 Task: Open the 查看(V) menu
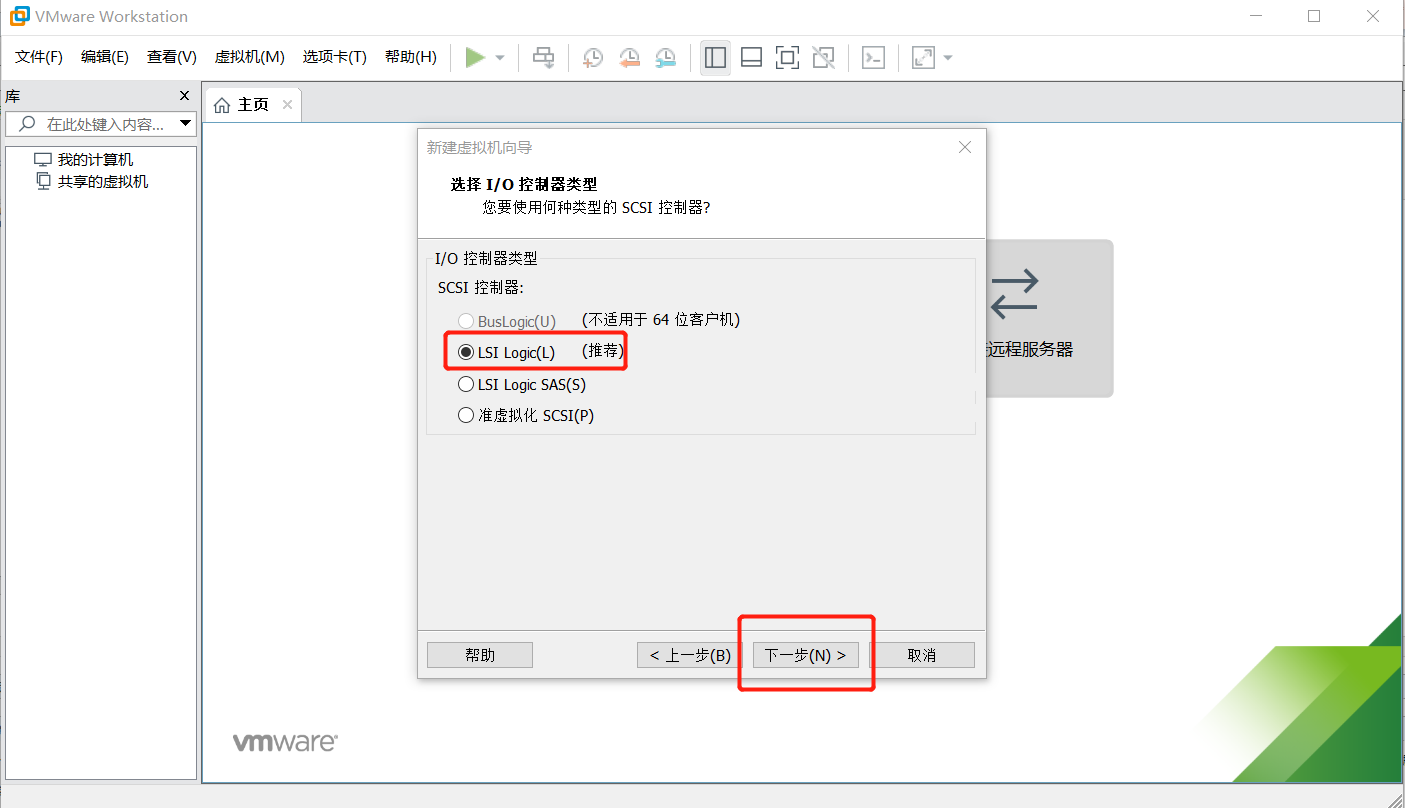[172, 57]
